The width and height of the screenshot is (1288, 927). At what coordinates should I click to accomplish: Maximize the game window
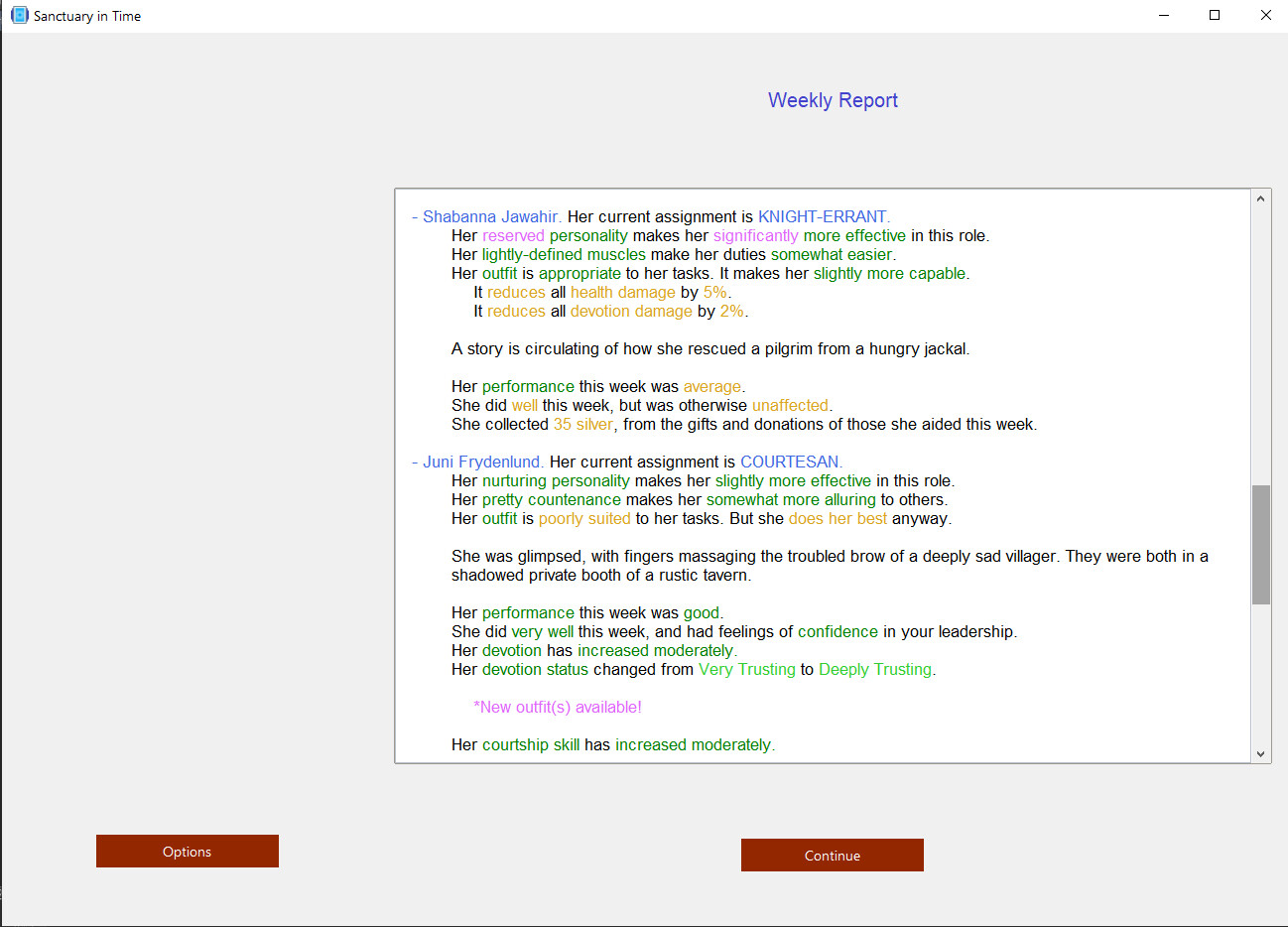[1215, 15]
